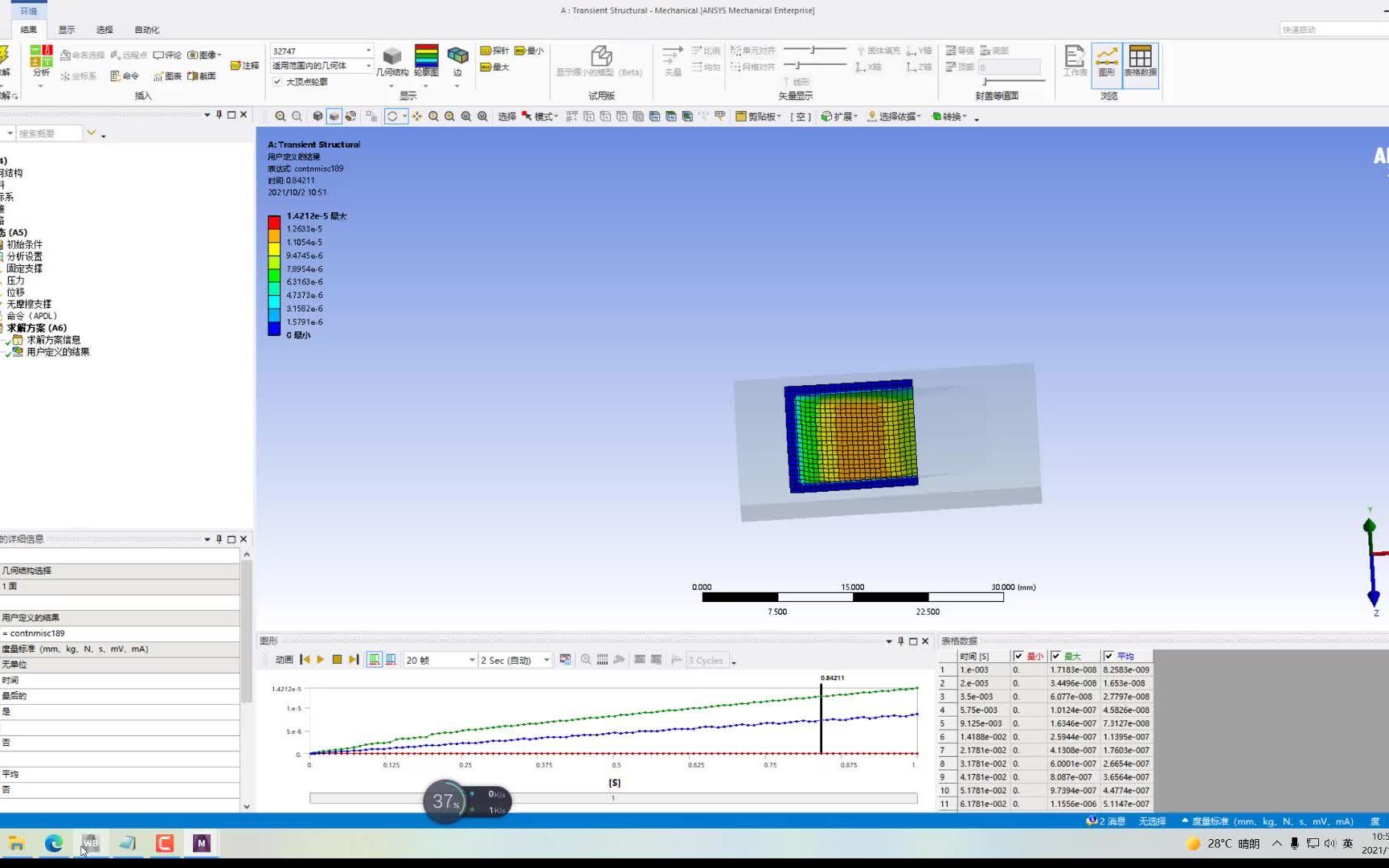Switch to the 结果 (Result) ribbon tab
The width and height of the screenshot is (1389, 868).
pos(29,30)
